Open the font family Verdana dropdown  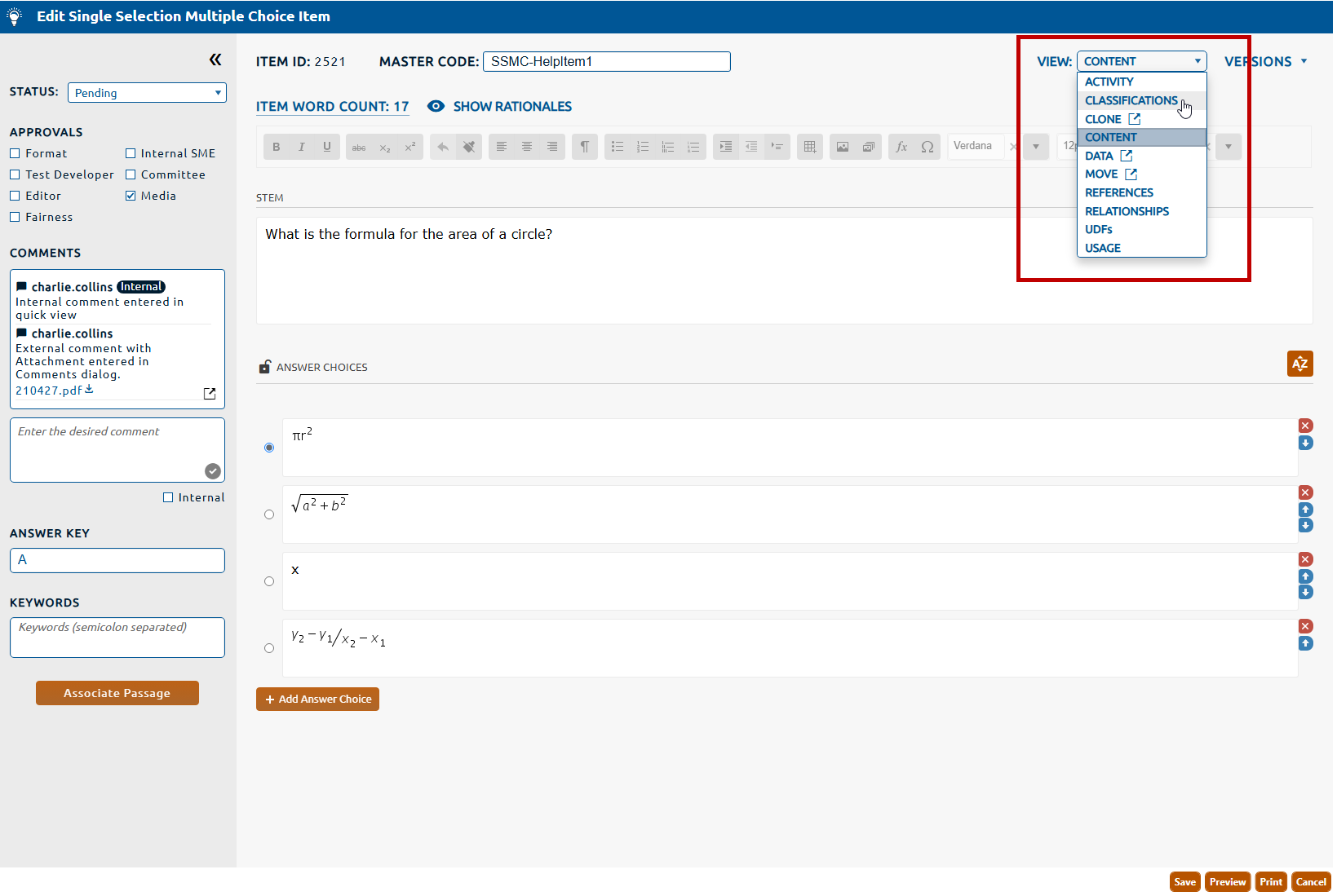tap(1035, 147)
